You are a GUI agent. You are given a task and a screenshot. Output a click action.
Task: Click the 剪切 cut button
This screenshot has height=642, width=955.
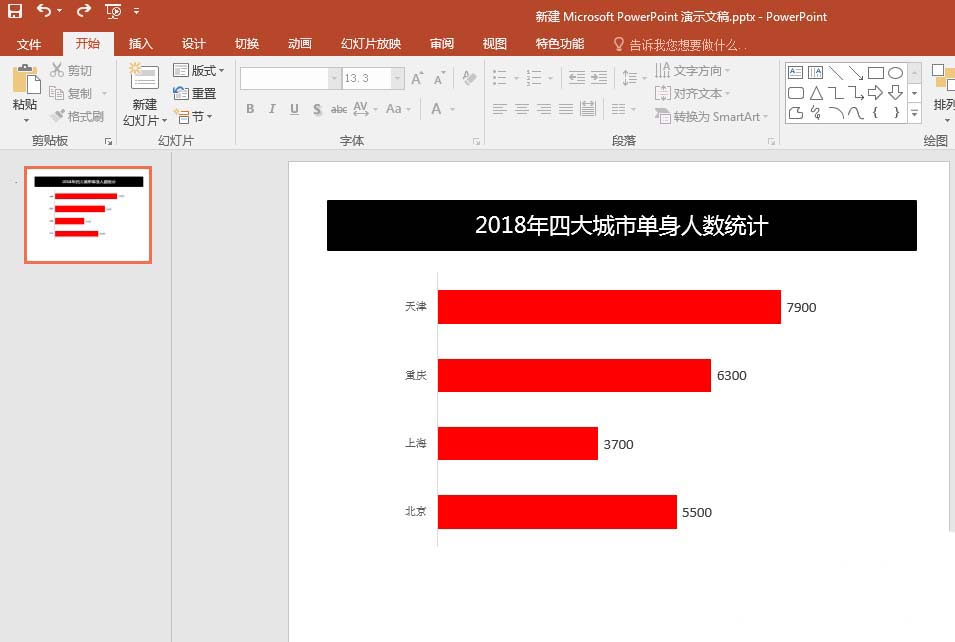click(x=71, y=71)
